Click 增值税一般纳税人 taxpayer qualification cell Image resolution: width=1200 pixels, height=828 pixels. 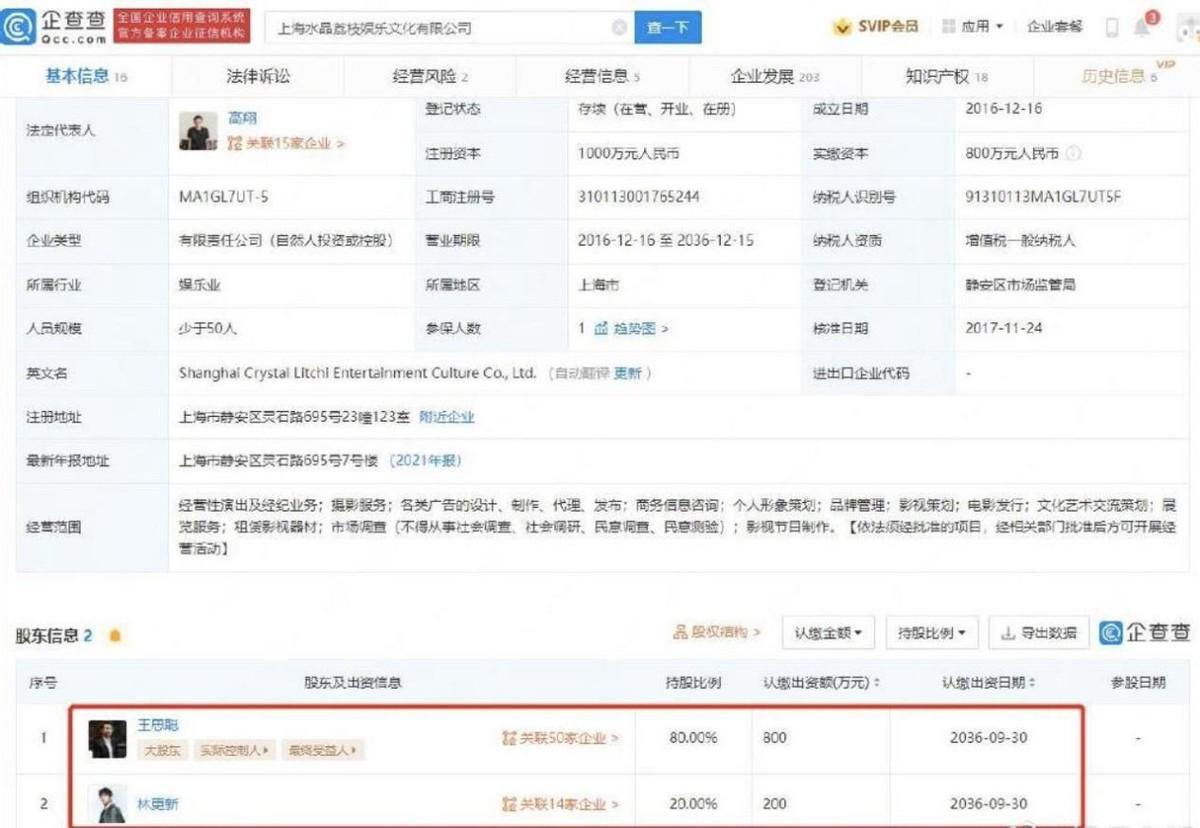click(x=1021, y=241)
